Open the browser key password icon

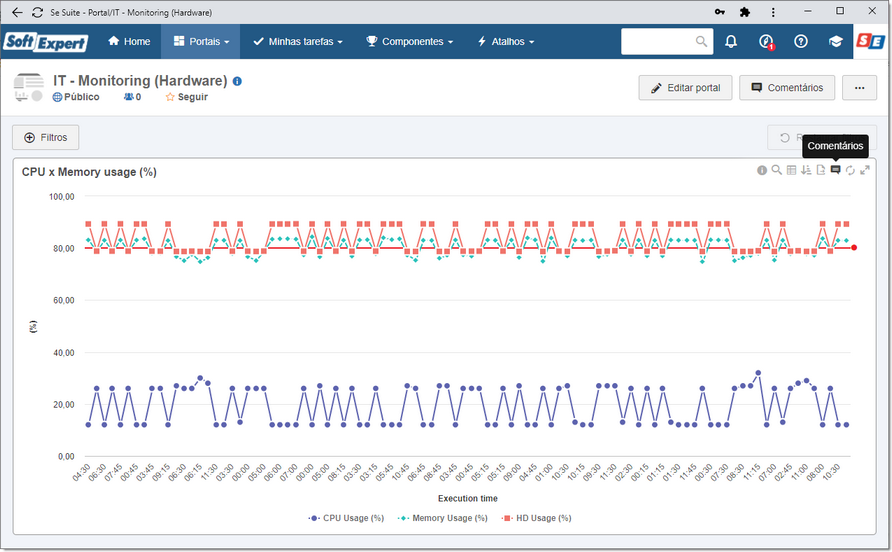pyautogui.click(x=720, y=11)
